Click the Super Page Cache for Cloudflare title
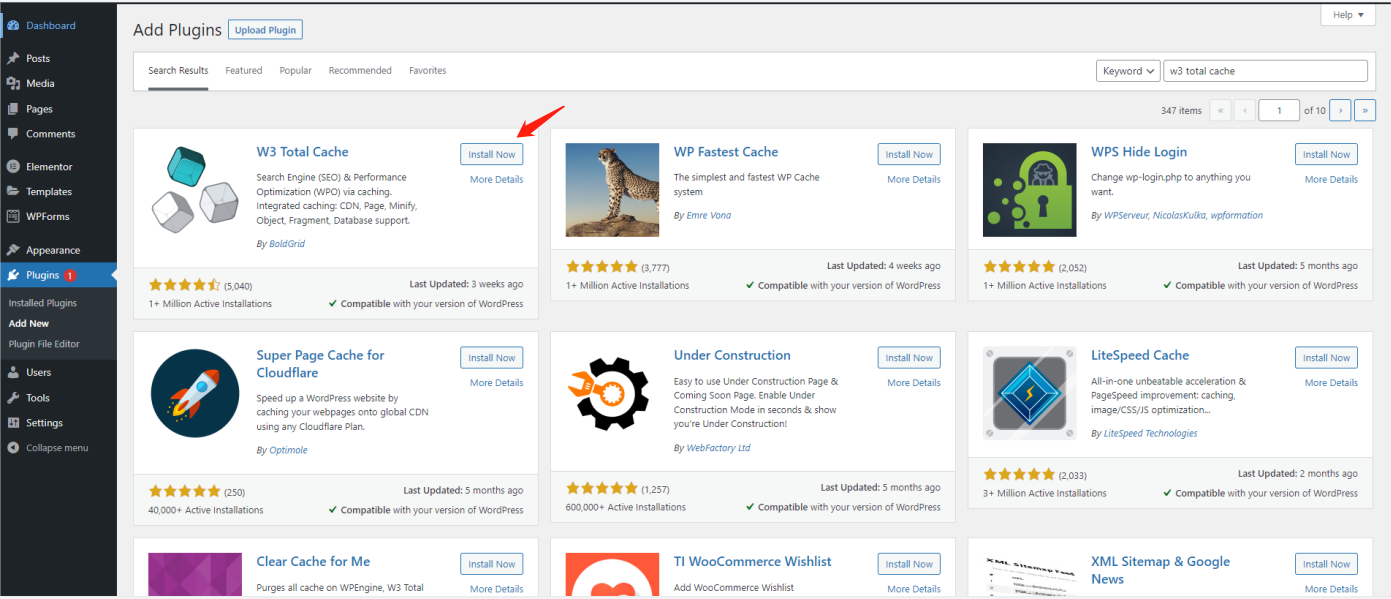 (x=320, y=364)
